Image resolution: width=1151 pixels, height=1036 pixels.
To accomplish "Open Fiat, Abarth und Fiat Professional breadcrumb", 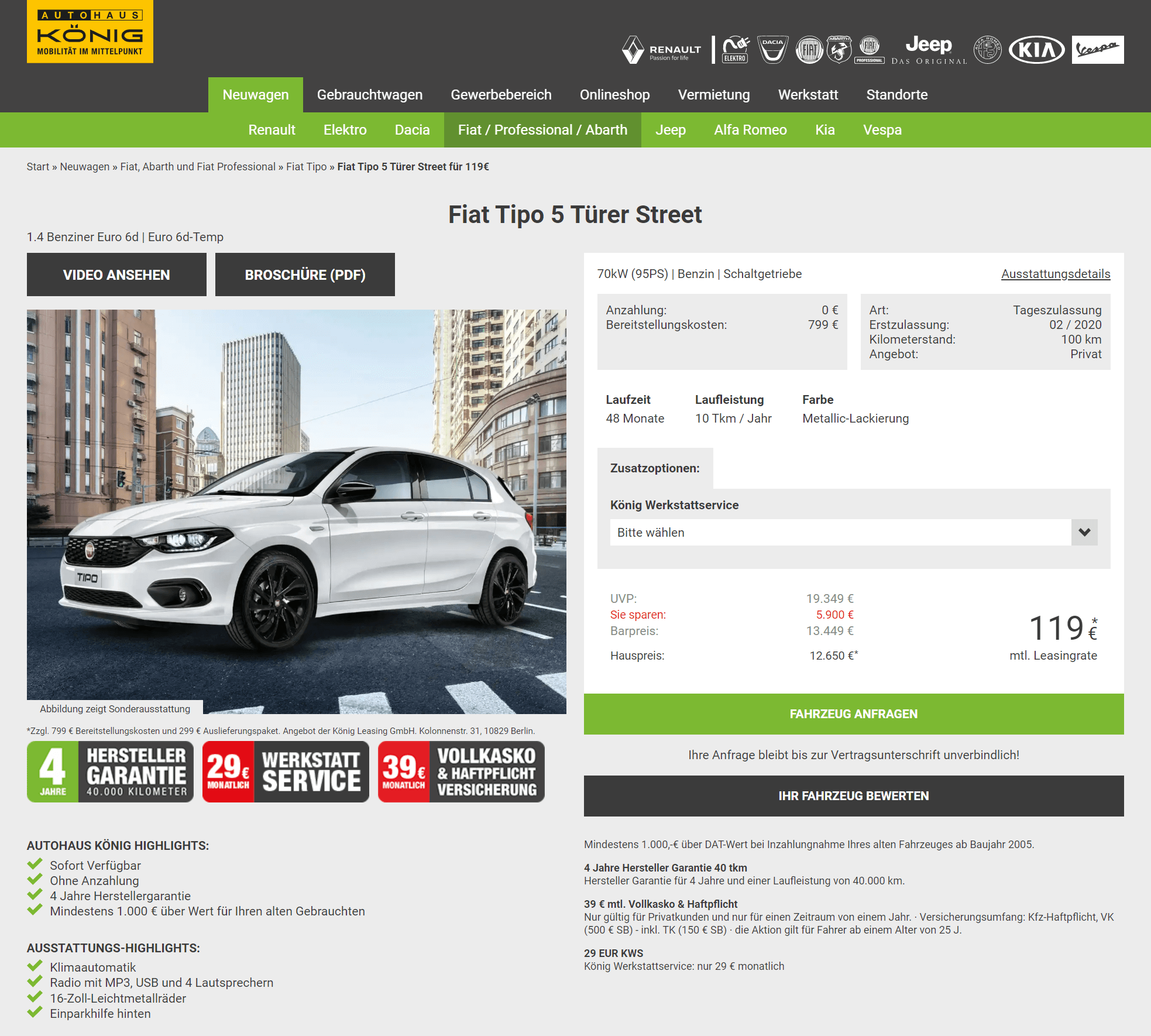I will coord(198,167).
